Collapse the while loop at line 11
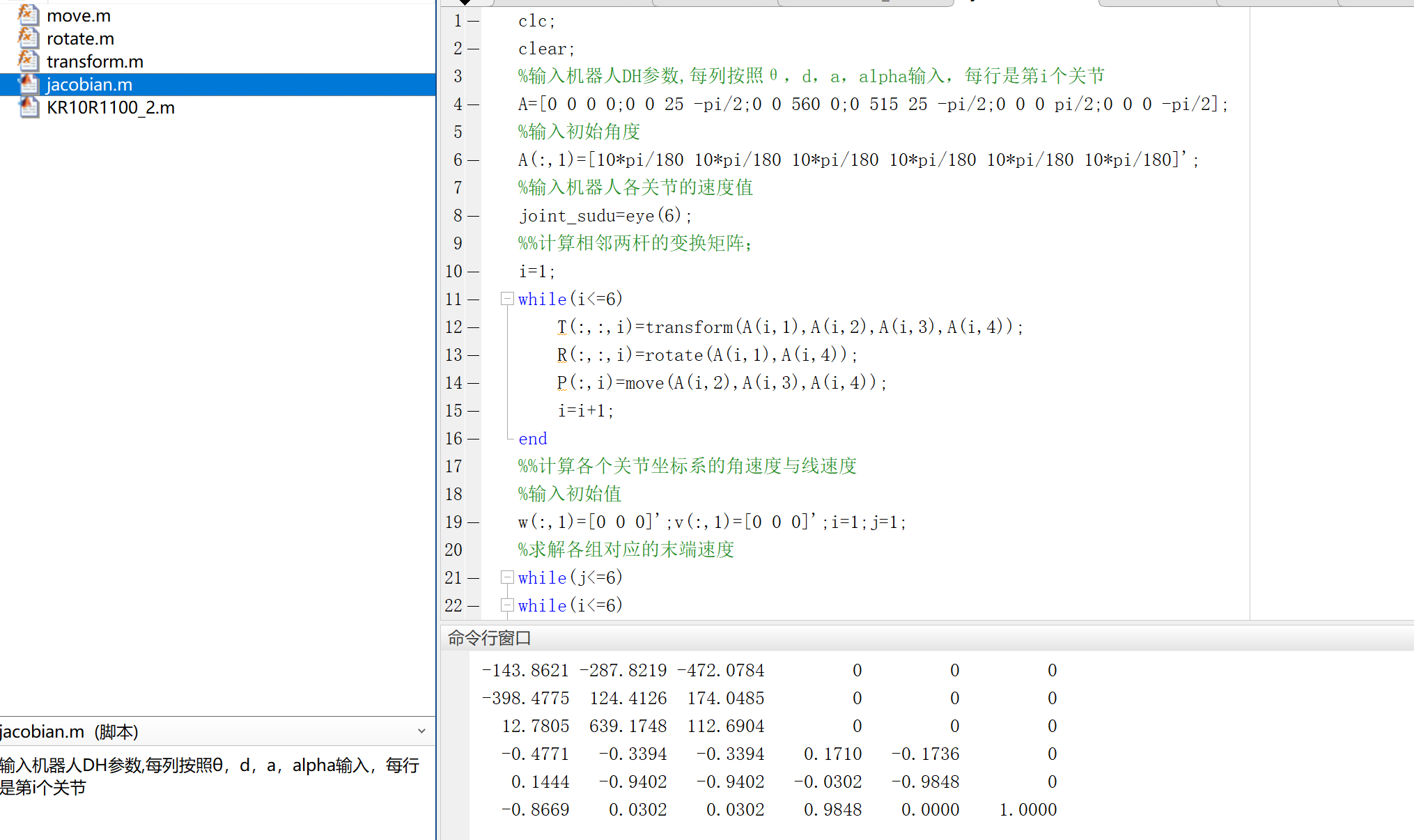The height and width of the screenshot is (840, 1414). click(x=507, y=299)
